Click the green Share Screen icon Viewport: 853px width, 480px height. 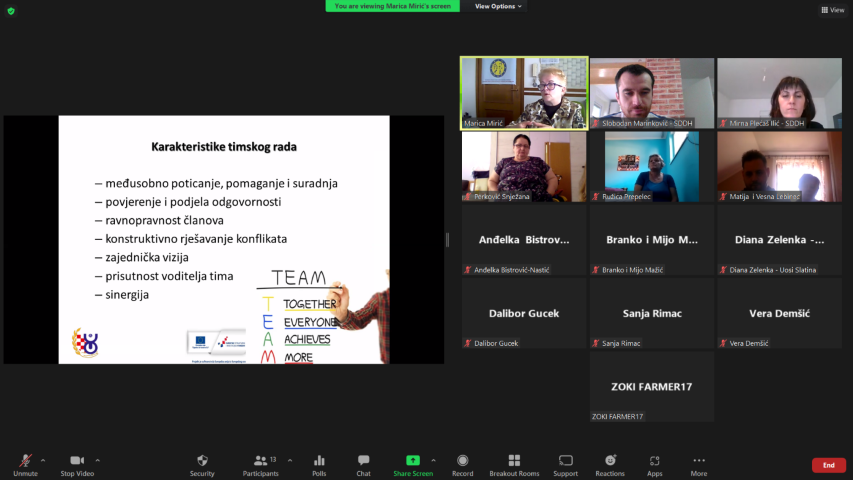pyautogui.click(x=413, y=461)
